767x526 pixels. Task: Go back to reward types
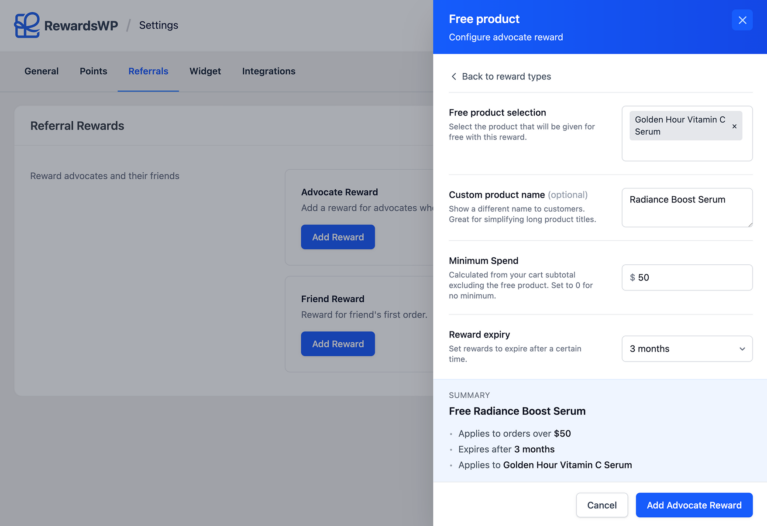point(501,76)
